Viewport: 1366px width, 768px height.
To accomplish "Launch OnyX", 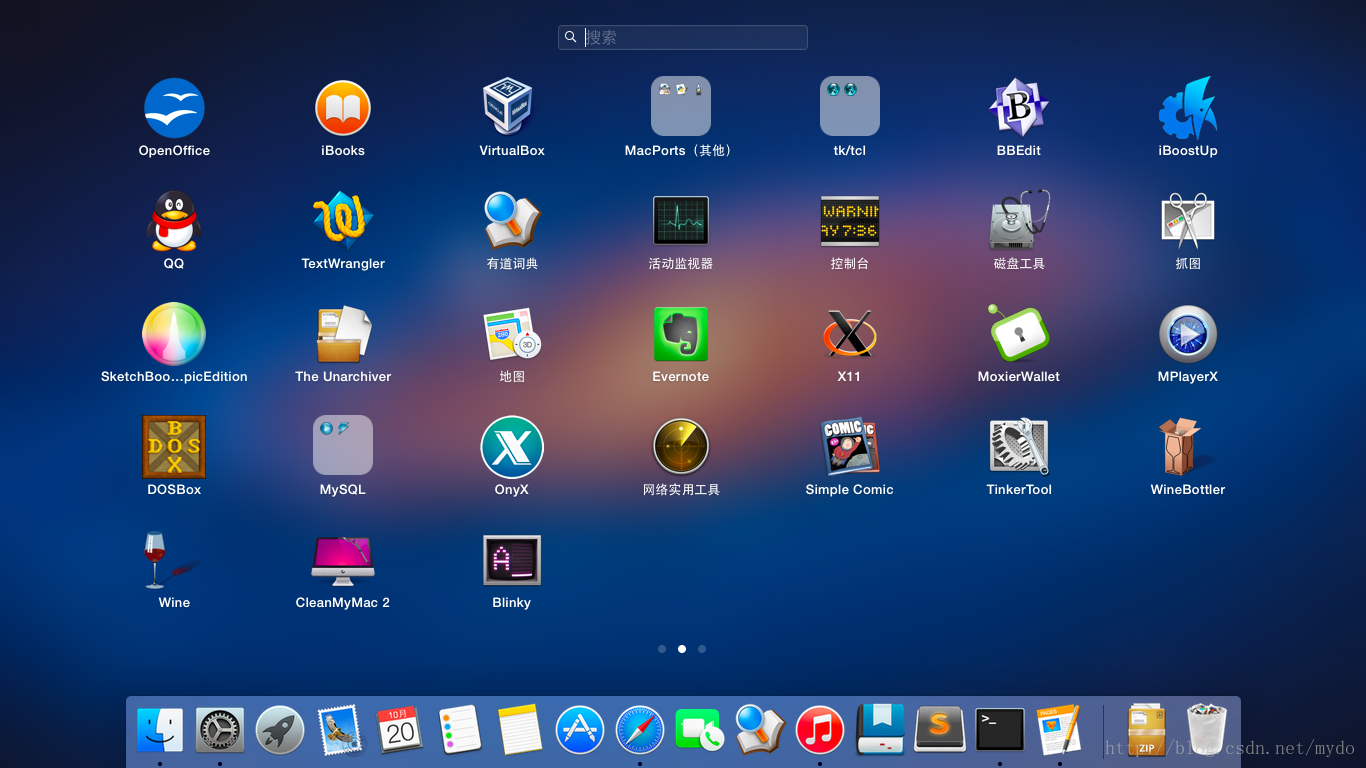I will click(512, 447).
